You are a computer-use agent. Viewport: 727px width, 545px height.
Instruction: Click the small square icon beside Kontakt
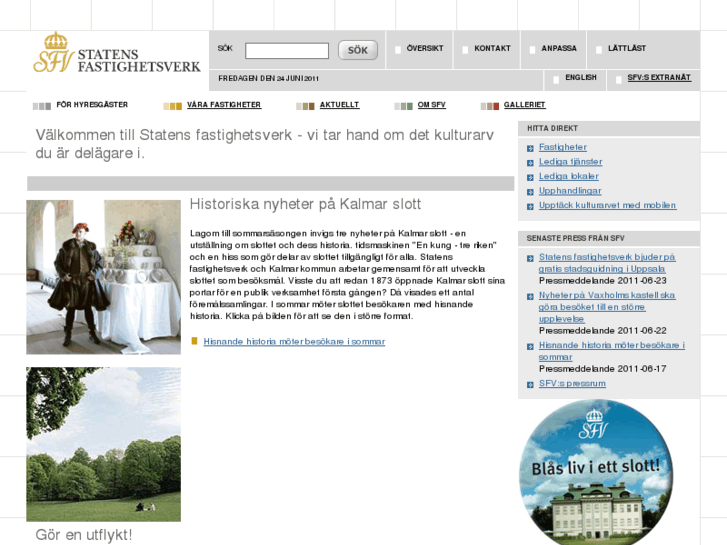[465, 50]
